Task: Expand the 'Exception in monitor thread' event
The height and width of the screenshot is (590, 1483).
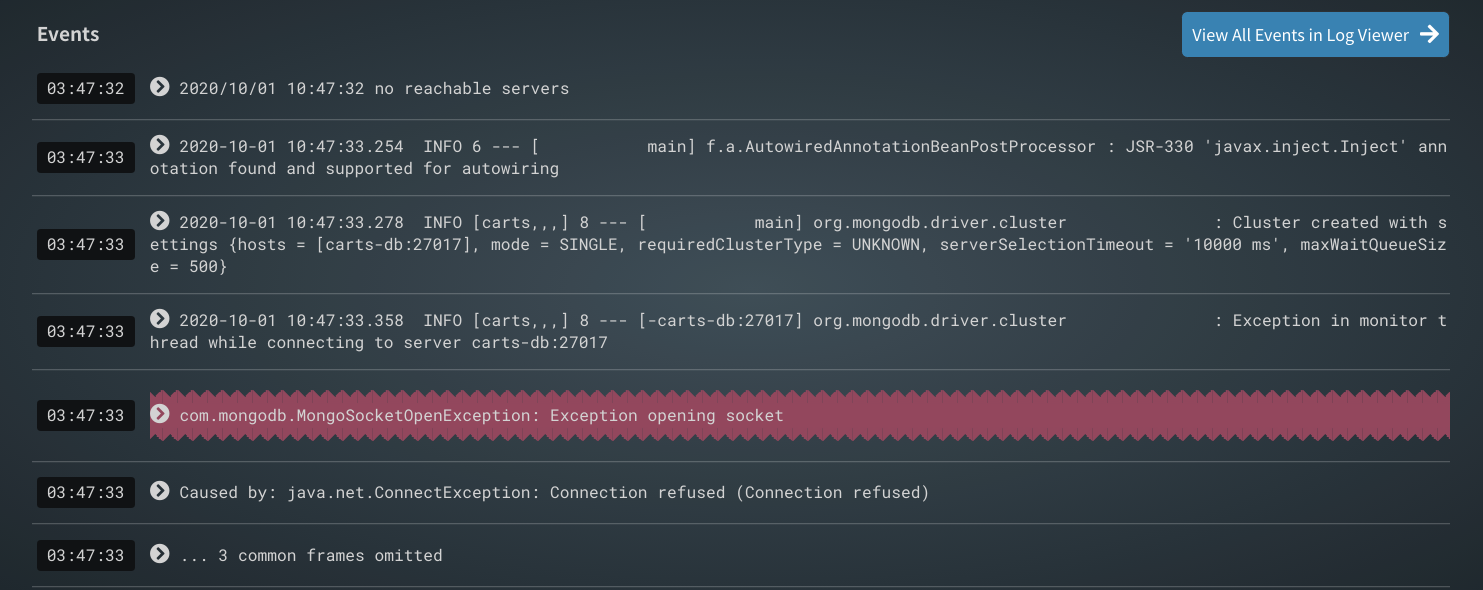Action: click(x=160, y=319)
